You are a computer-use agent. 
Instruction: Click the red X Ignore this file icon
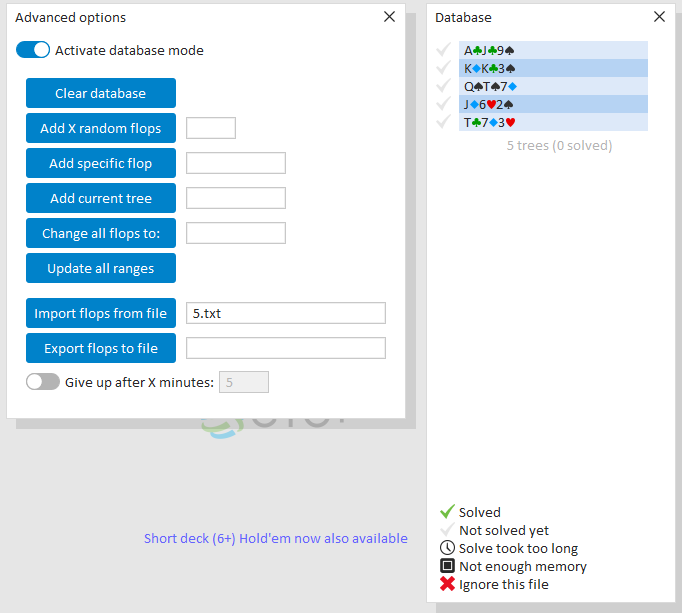tap(447, 584)
